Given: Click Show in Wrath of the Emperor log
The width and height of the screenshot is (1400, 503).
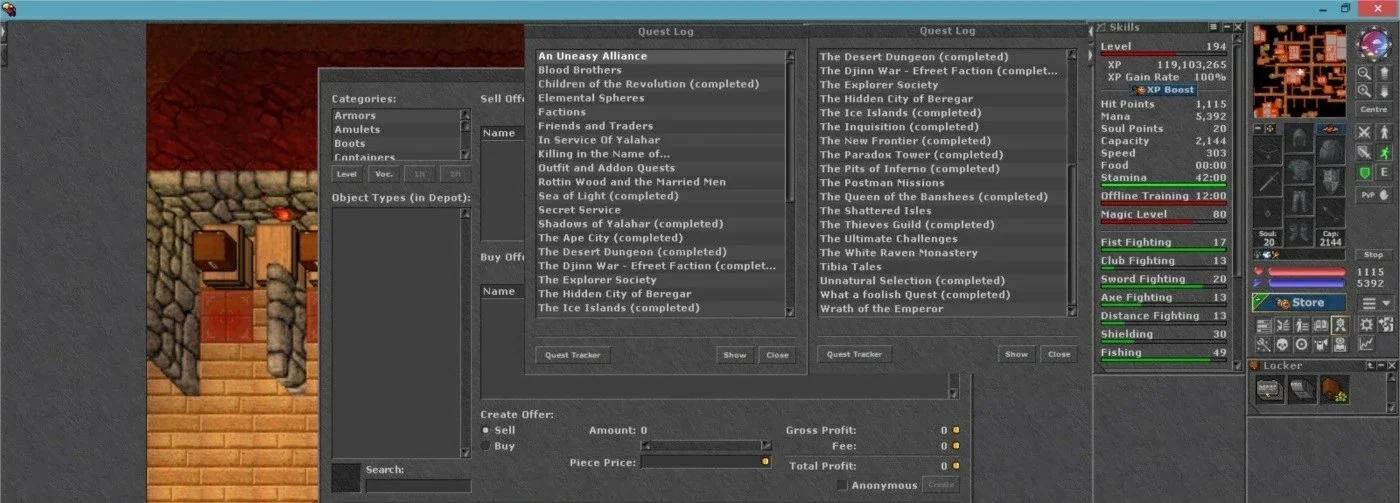Looking at the screenshot, I should click(x=1016, y=354).
